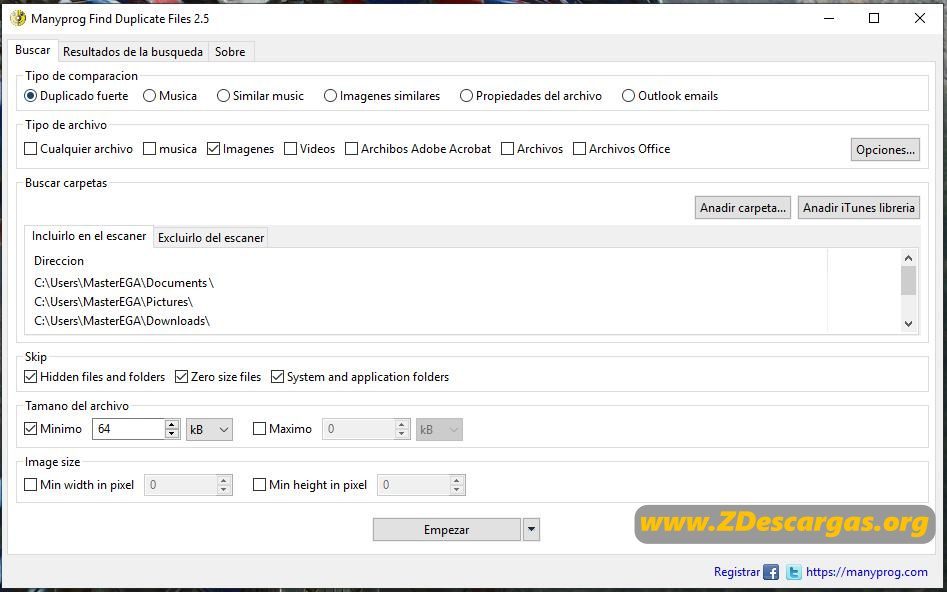
Task: Open the Minimo kB unit dropdown
Action: click(209, 430)
